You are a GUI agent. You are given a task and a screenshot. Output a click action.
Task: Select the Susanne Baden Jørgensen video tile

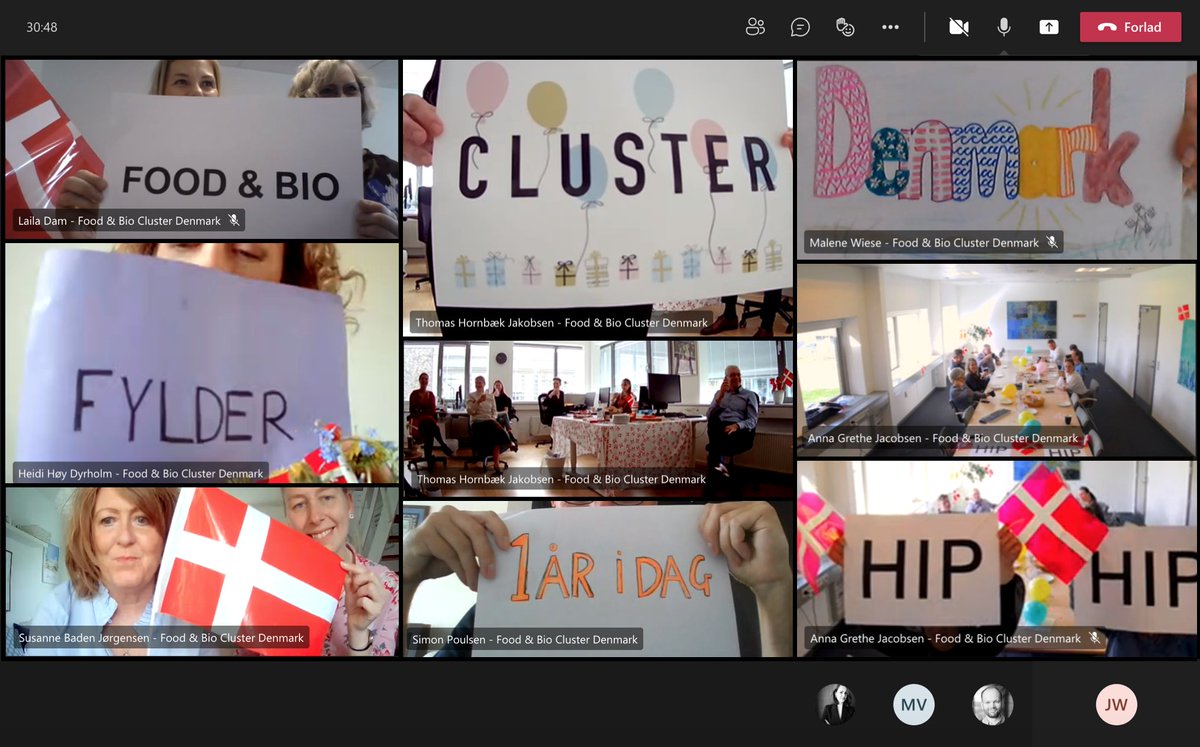pyautogui.click(x=202, y=571)
